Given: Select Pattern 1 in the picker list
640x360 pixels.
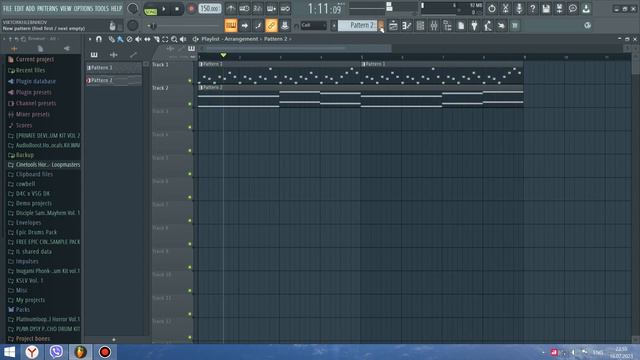Looking at the screenshot, I should click(x=114, y=68).
